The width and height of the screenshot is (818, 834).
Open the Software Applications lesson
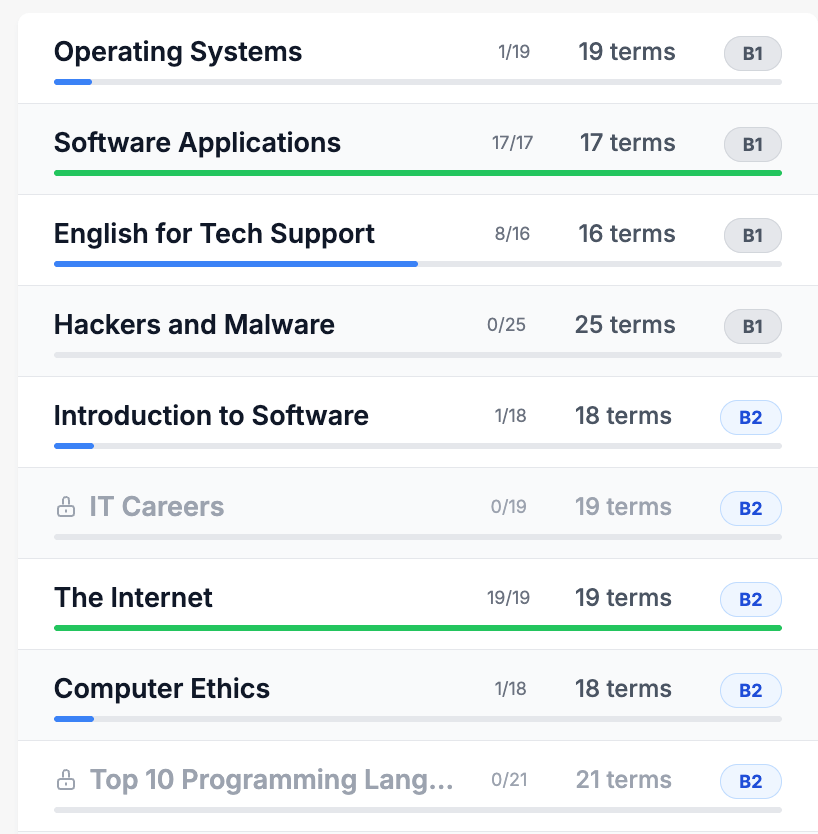point(197,143)
